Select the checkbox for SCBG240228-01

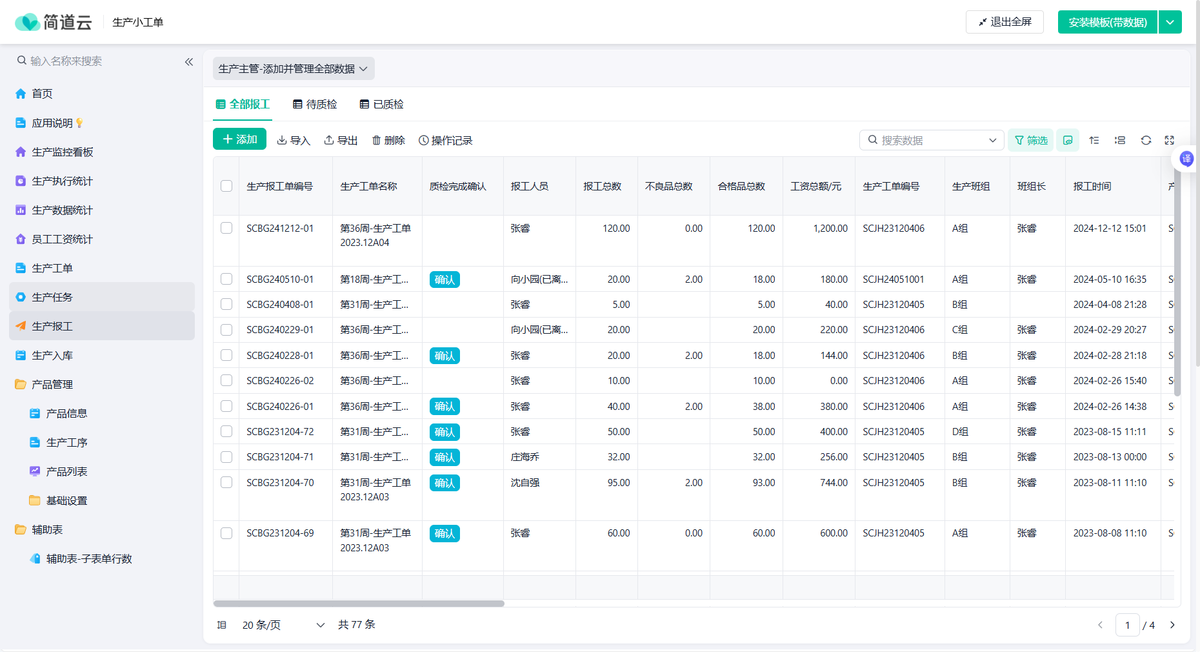tap(226, 355)
